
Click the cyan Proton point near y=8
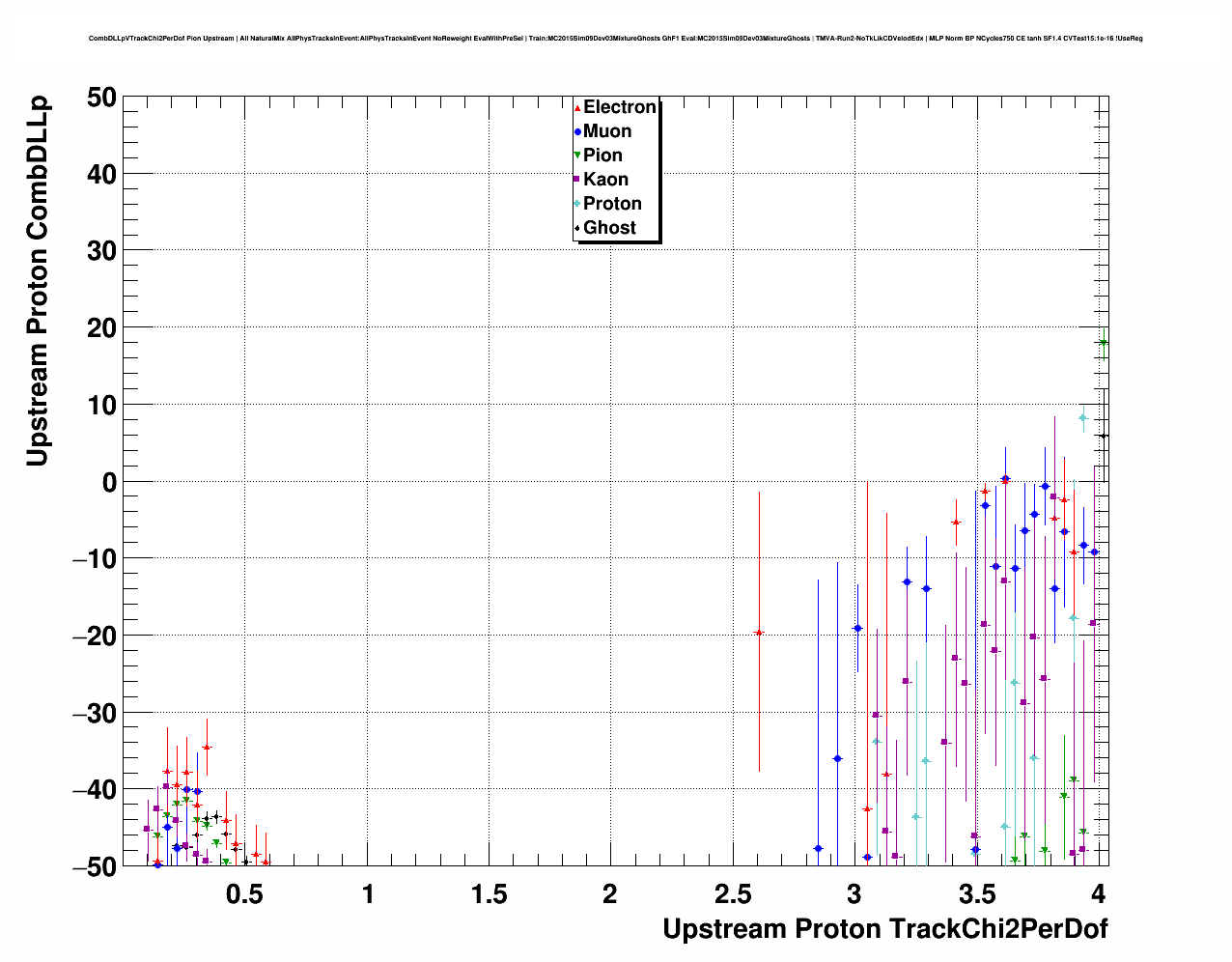click(1083, 418)
